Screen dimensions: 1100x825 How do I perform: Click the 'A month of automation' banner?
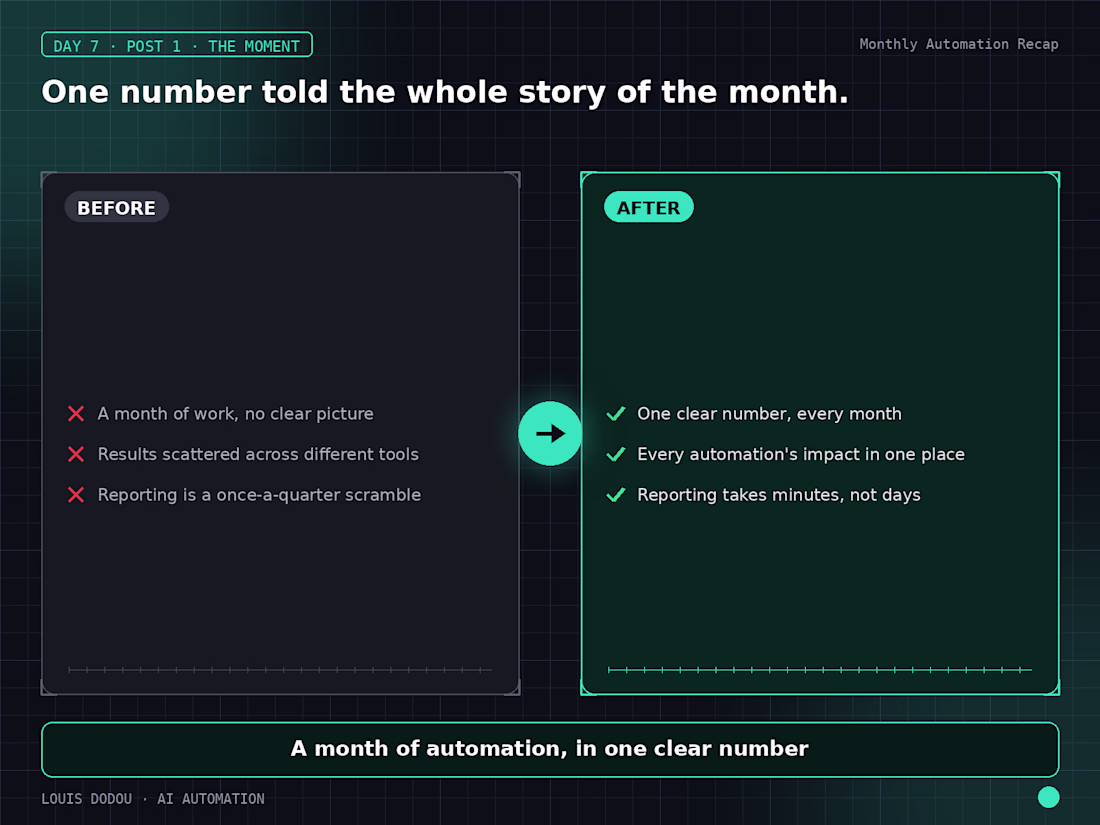(550, 749)
